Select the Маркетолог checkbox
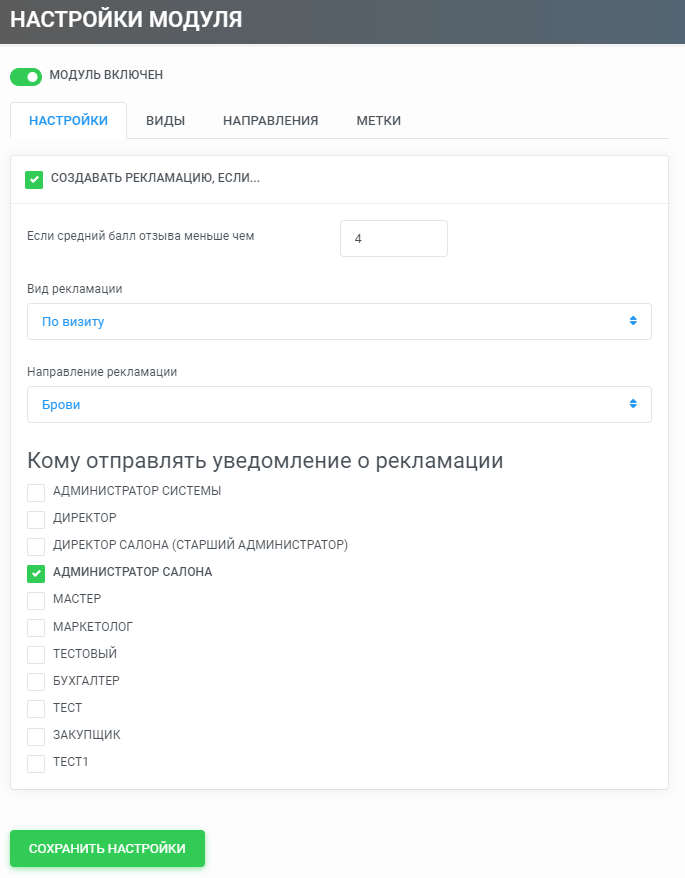Image resolution: width=685 pixels, height=878 pixels. pyautogui.click(x=36, y=628)
